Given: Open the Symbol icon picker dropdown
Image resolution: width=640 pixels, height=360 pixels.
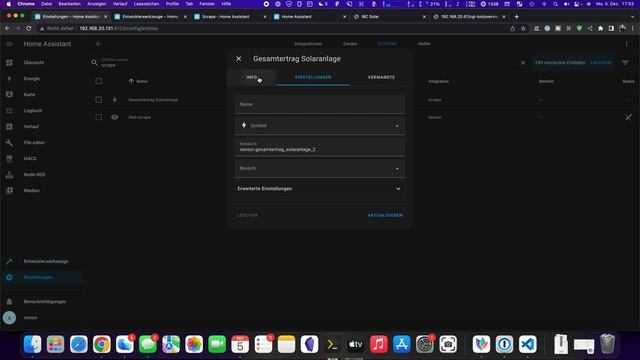Looking at the screenshot, I should point(397,126).
